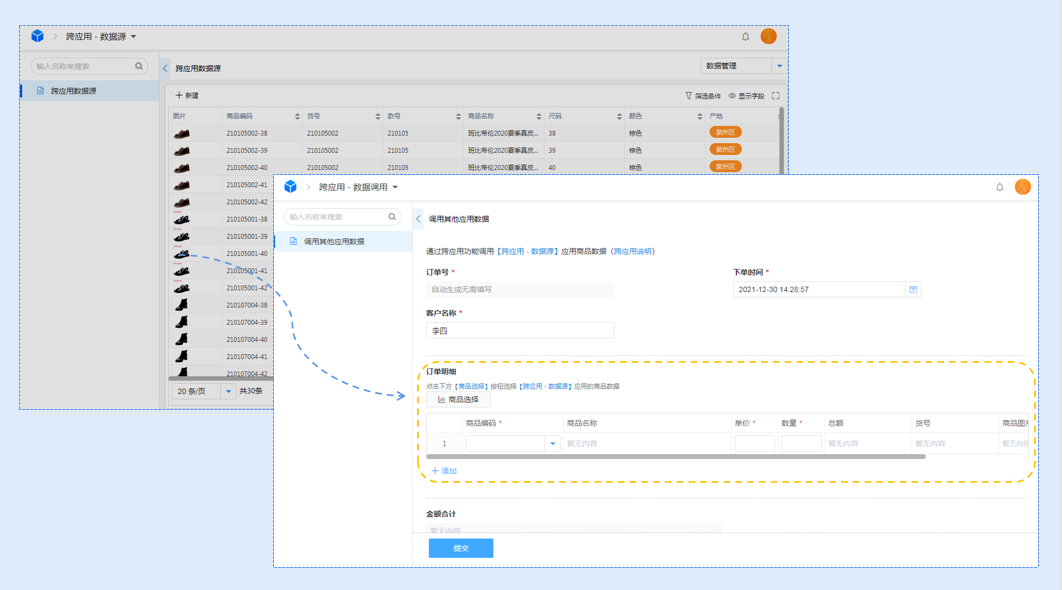Click the blue 提交 submit button
The image size is (1062, 590).
[460, 548]
